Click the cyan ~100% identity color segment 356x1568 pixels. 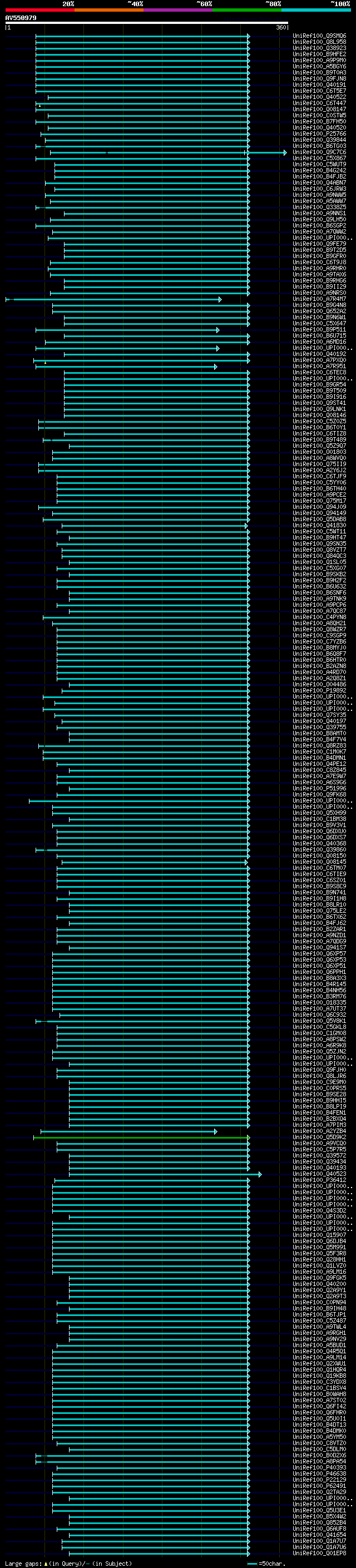[316, 10]
